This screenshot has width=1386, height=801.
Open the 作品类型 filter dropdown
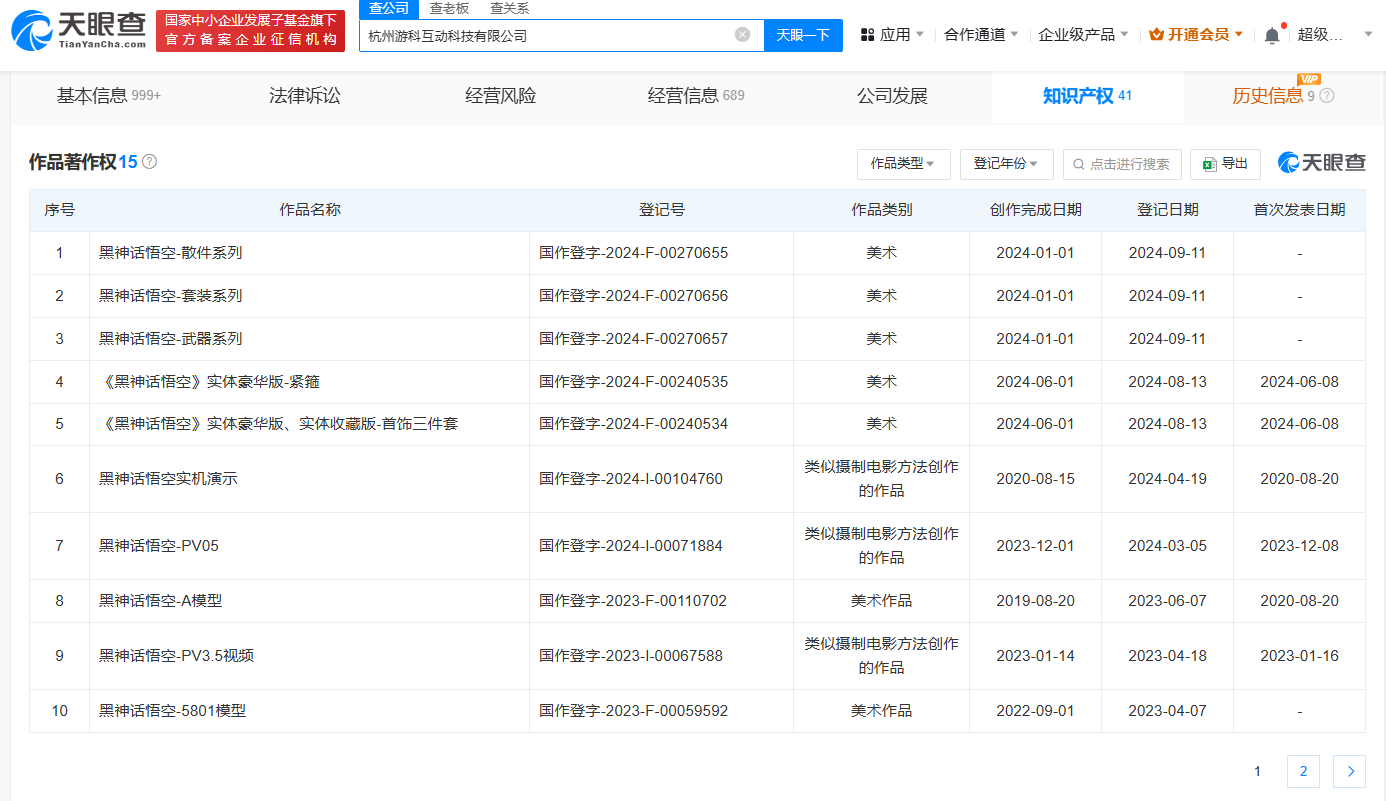pyautogui.click(x=903, y=164)
